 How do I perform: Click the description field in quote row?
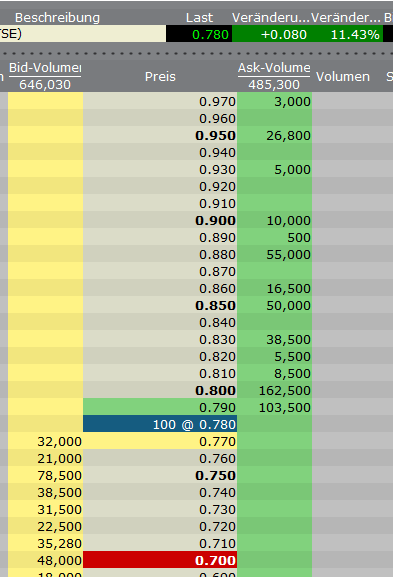click(x=83, y=34)
